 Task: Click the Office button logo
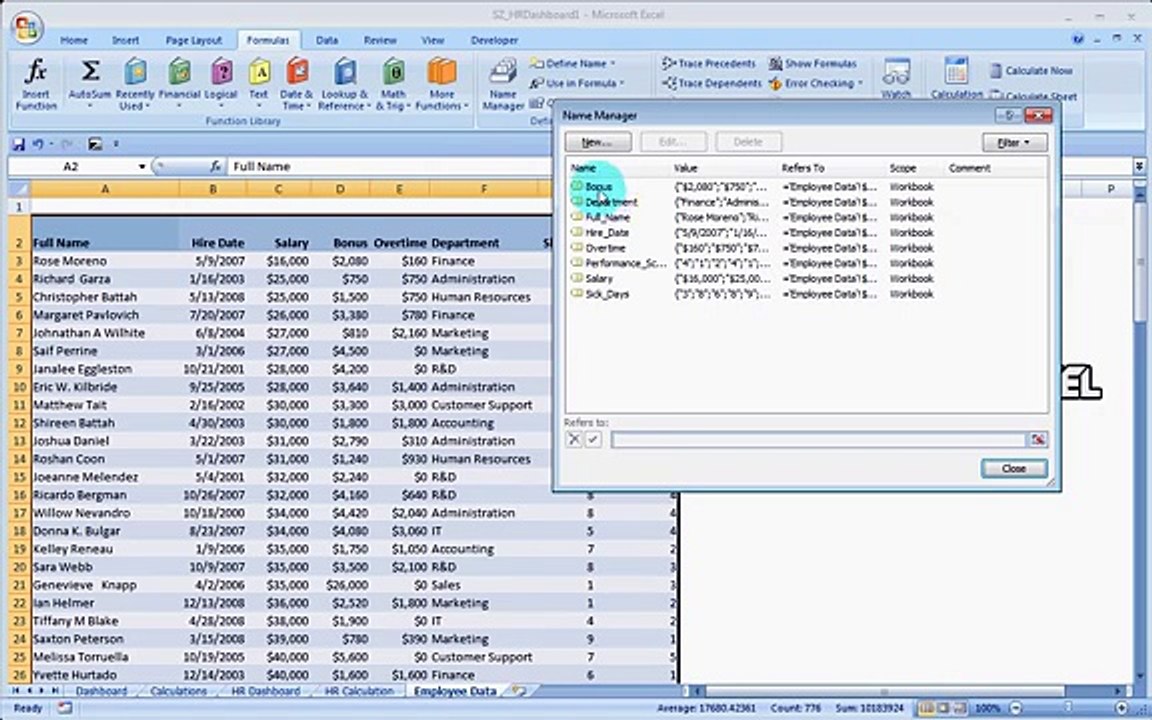tap(26, 29)
